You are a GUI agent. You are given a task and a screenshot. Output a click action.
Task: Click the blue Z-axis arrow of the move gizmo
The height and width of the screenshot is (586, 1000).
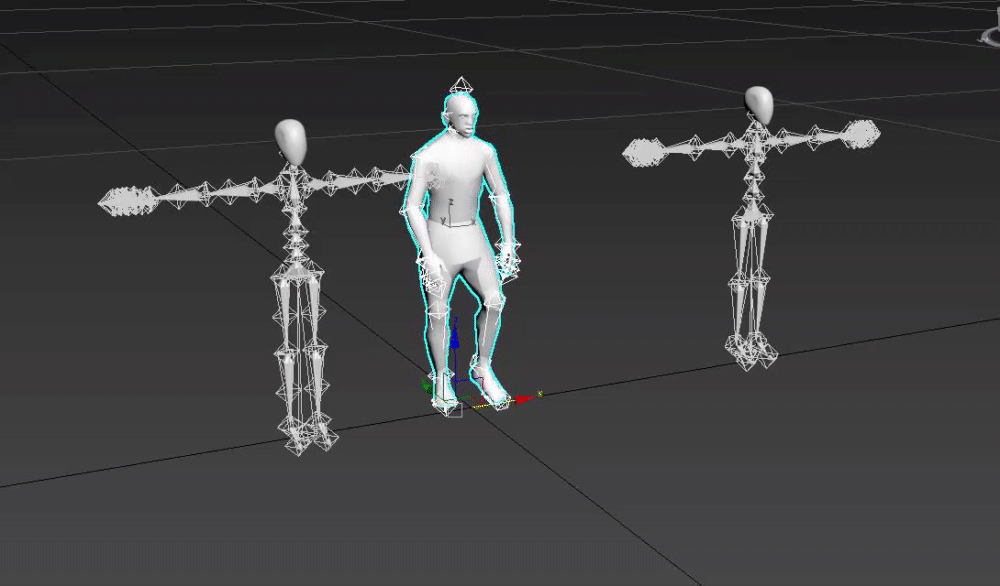point(455,341)
